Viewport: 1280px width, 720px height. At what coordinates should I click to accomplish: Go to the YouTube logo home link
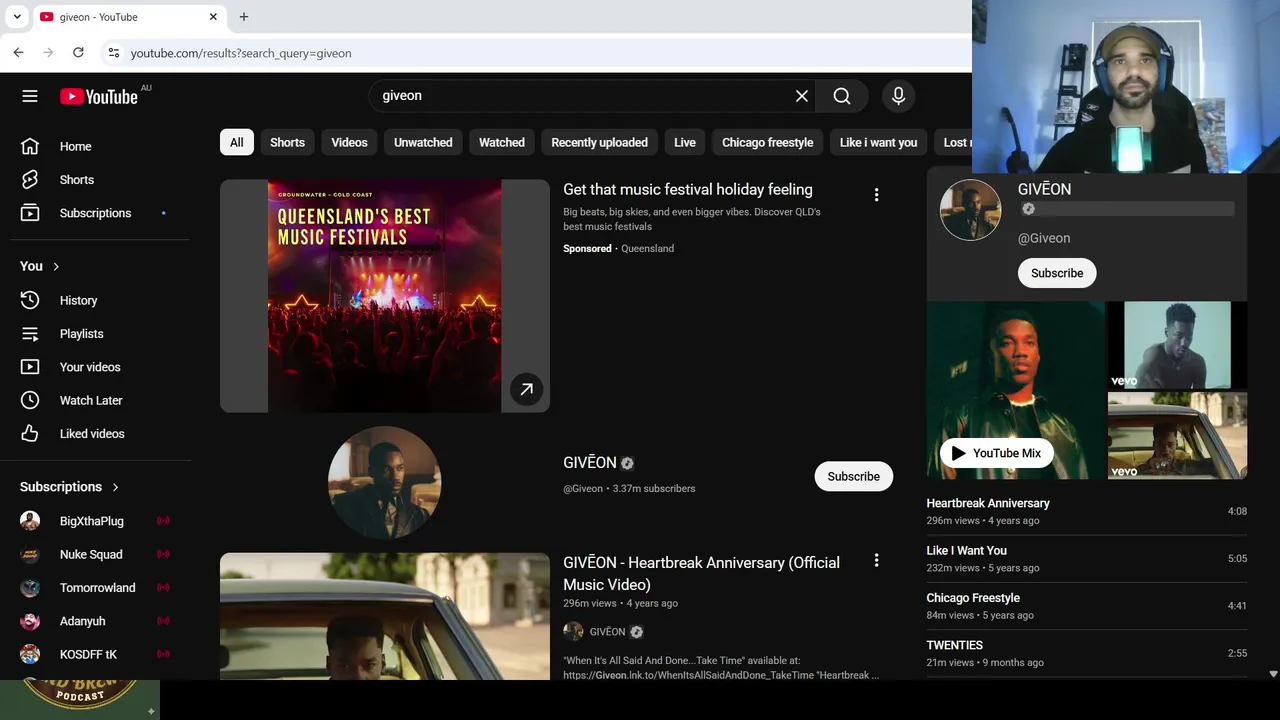[x=99, y=96]
